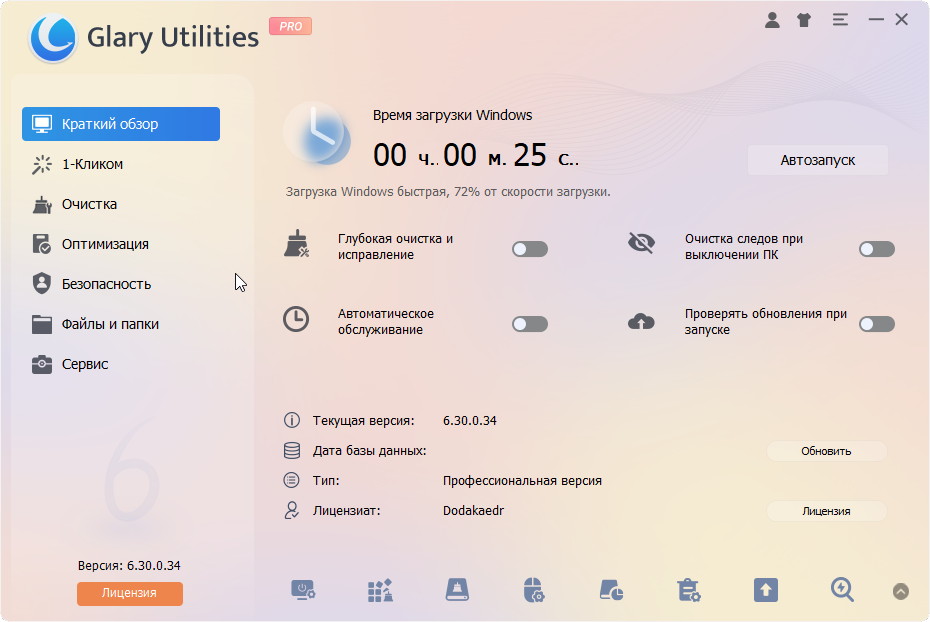Click the cloud upload icon for update checks
This screenshot has height=622, width=930.
coord(641,321)
